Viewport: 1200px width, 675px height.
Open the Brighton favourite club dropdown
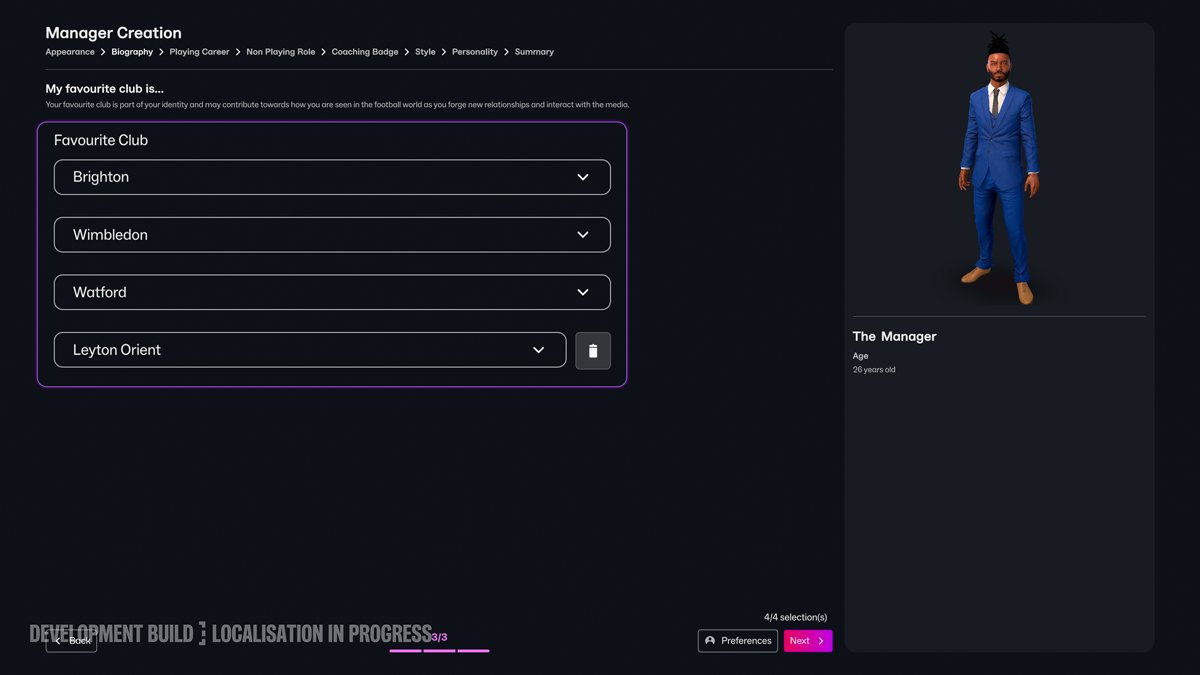pyautogui.click(x=332, y=177)
